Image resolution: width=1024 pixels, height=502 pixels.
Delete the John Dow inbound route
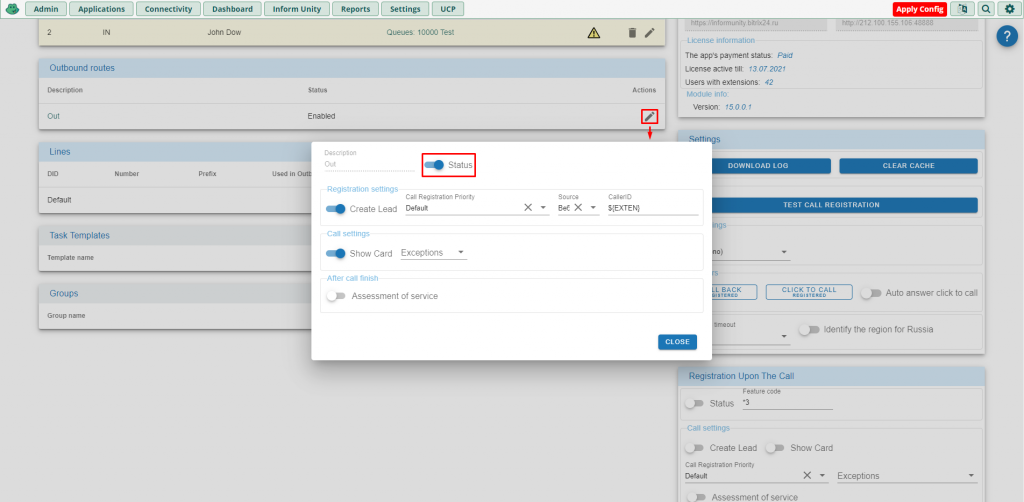632,33
